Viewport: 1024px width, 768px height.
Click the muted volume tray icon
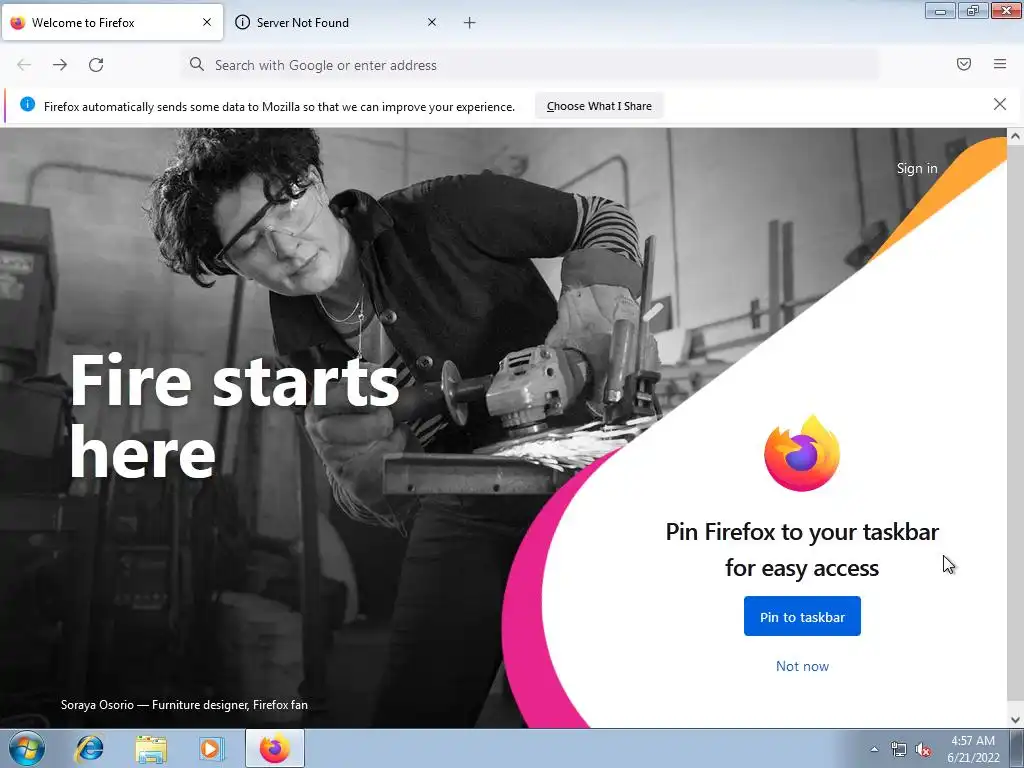[x=922, y=750]
